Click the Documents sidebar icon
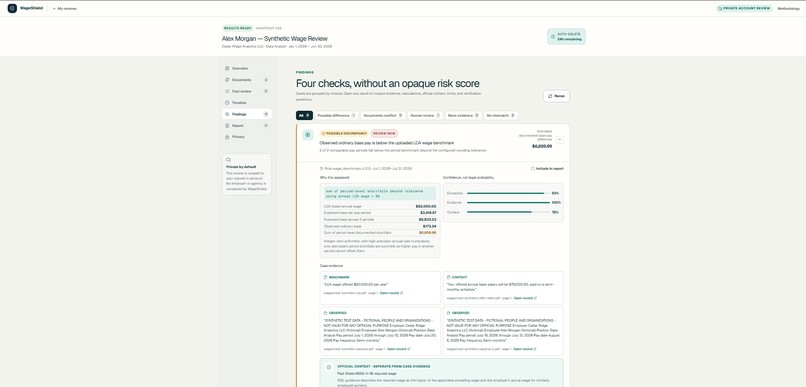This screenshot has height=387, width=806. point(227,80)
